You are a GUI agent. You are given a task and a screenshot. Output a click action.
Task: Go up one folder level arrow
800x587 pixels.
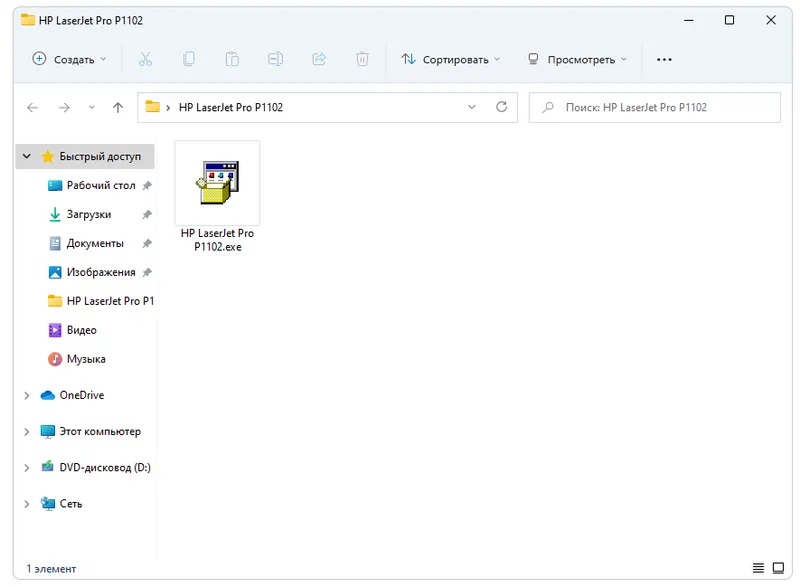point(118,108)
